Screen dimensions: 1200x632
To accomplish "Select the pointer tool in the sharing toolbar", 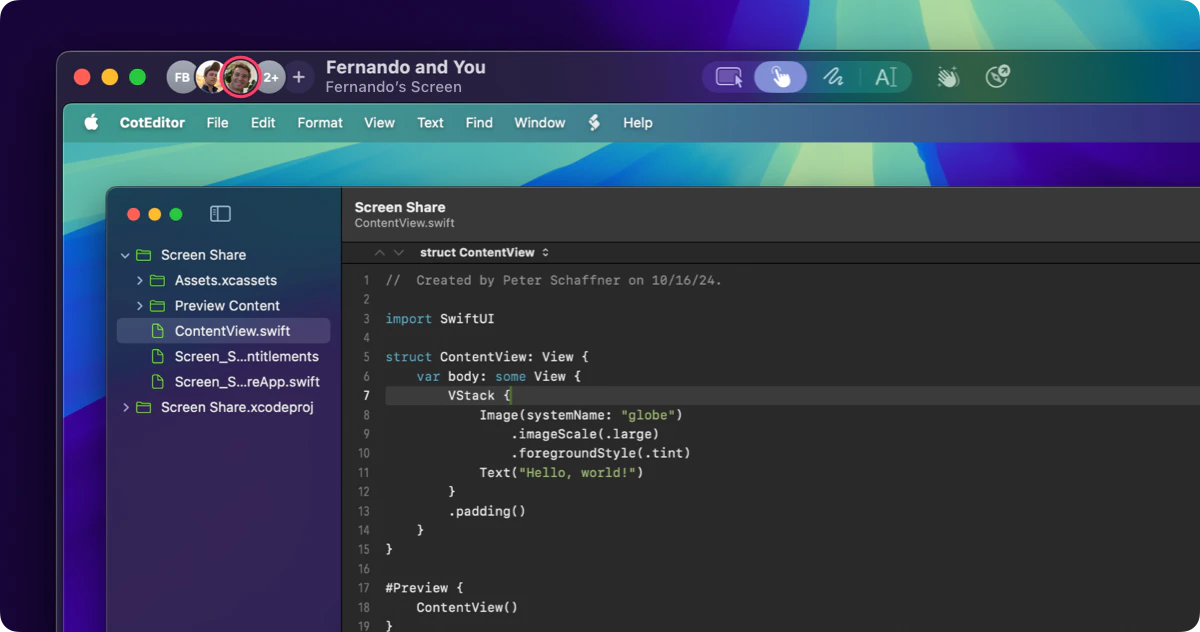I will coord(781,77).
